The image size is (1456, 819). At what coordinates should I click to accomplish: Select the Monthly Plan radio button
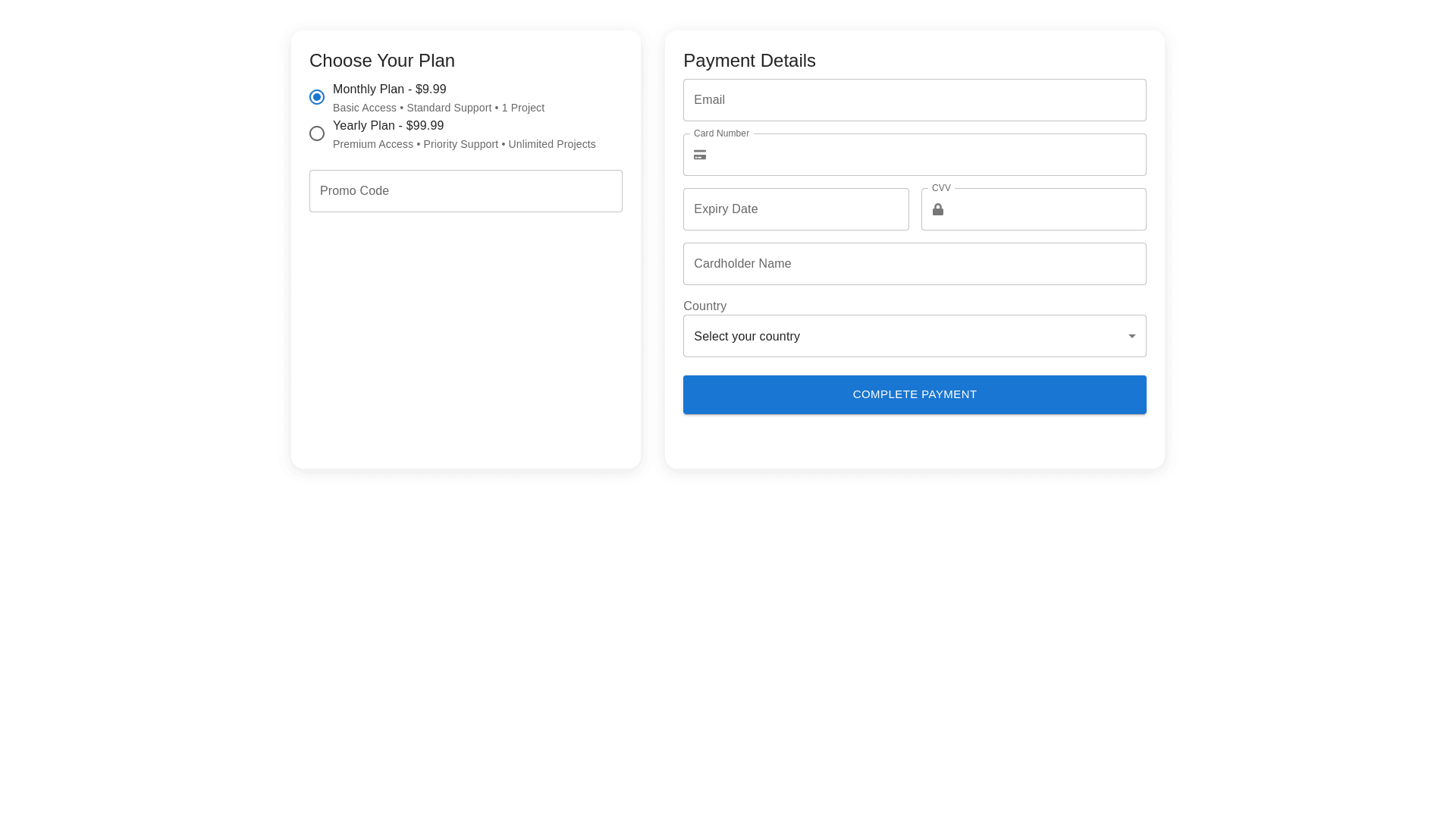tap(317, 97)
